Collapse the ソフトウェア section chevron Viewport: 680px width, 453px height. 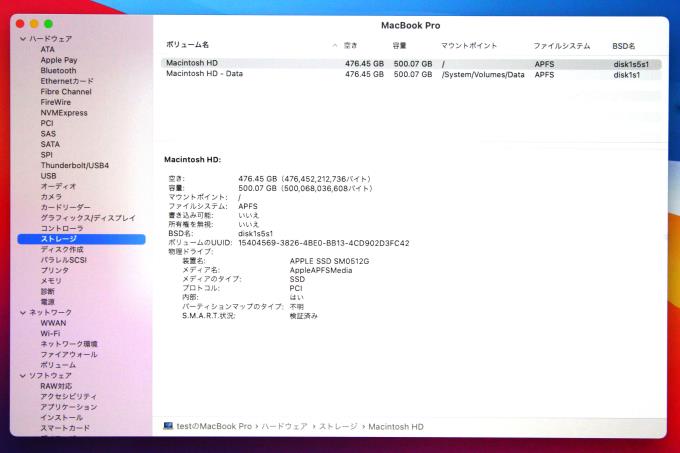pos(23,376)
